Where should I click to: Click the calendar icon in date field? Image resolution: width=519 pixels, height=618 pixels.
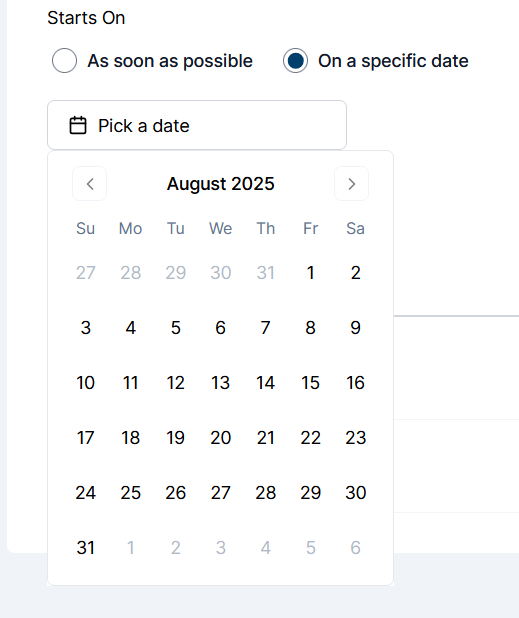(78, 125)
